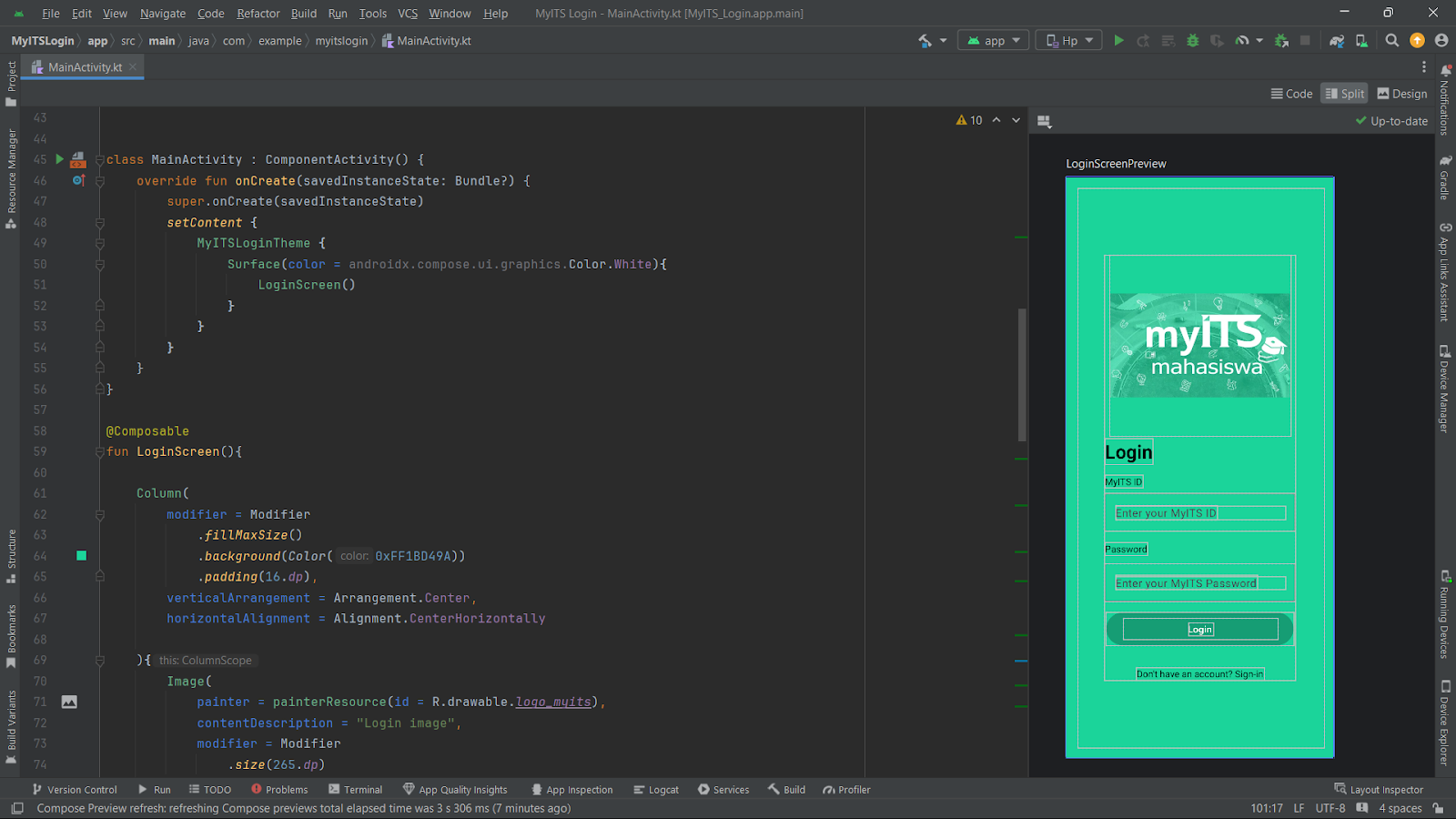Viewport: 1456px width, 819px height.
Task: Run the app with the green play button
Action: (x=1118, y=40)
